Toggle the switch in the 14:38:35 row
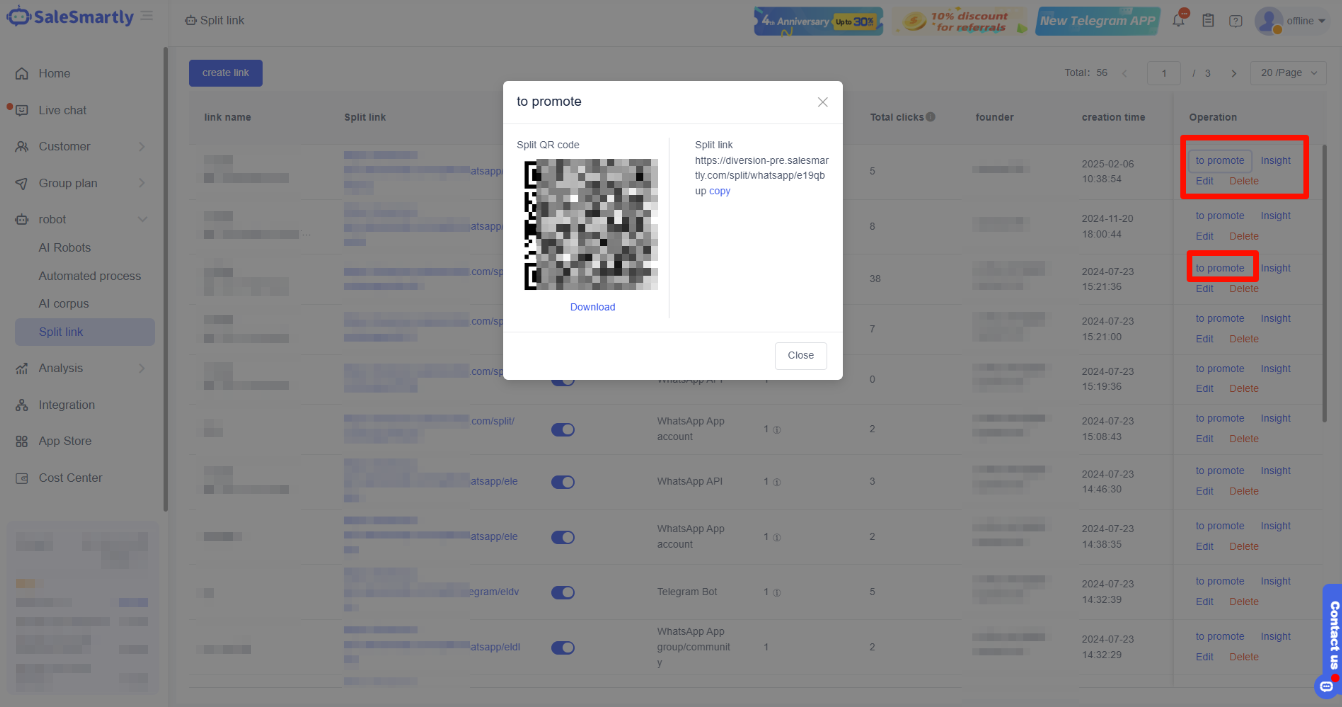The height and width of the screenshot is (707, 1342). (563, 537)
